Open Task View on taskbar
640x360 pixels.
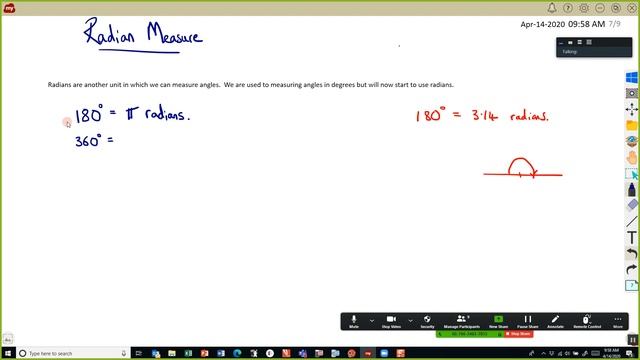click(x=139, y=353)
